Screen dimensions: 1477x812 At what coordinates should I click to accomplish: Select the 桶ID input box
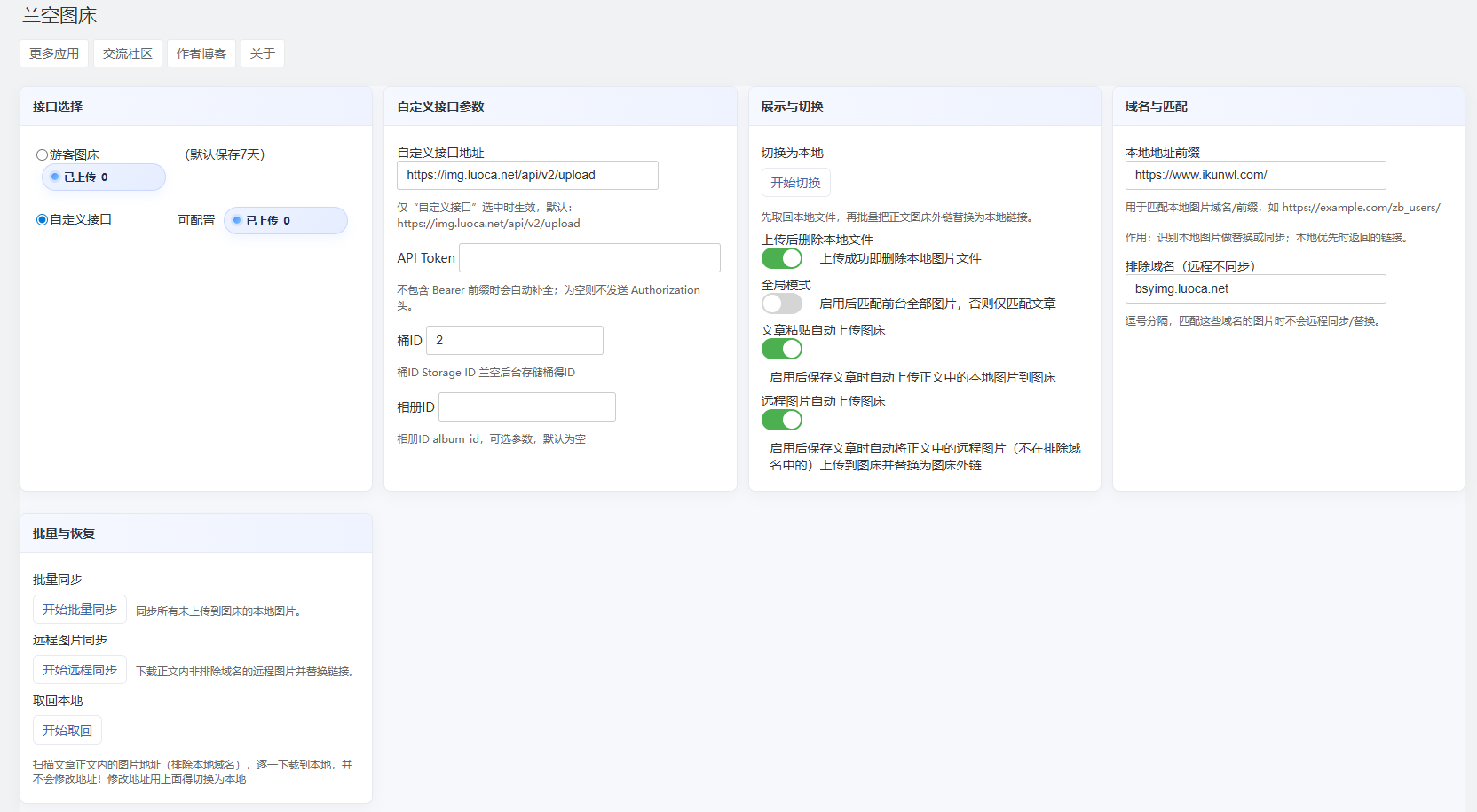coord(515,341)
